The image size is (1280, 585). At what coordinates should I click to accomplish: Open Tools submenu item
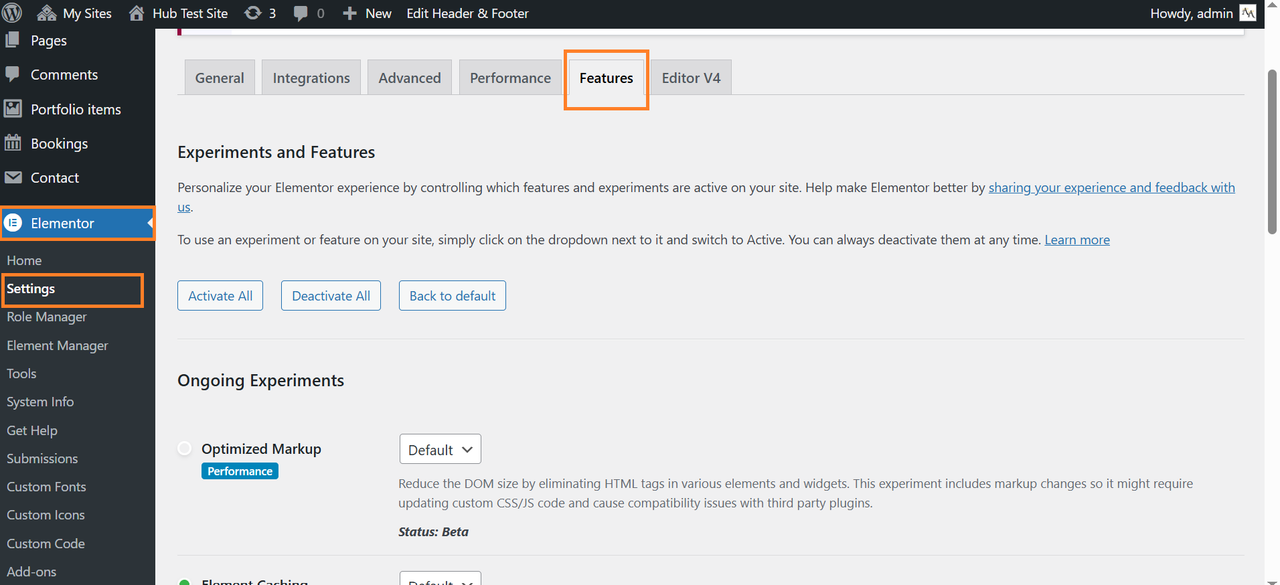[21, 373]
